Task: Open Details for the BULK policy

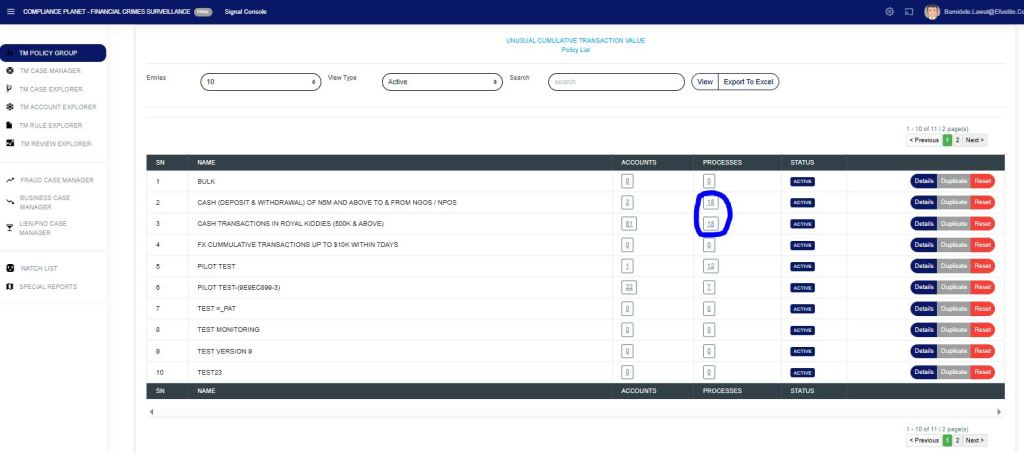Action: tap(923, 181)
